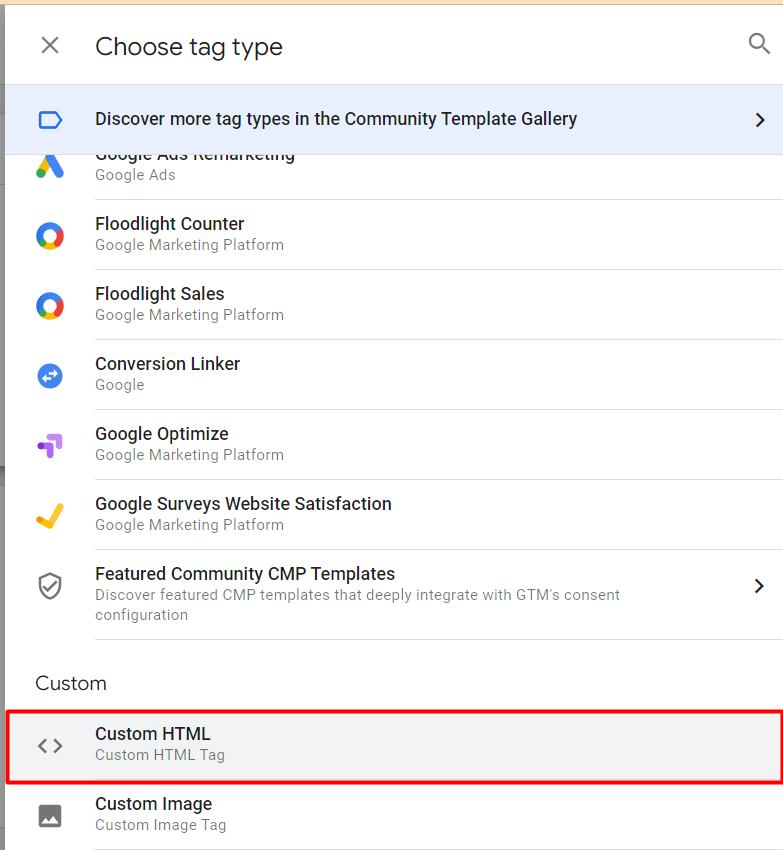
Task: Click the Google Ads logo icon
Action: coord(50,166)
